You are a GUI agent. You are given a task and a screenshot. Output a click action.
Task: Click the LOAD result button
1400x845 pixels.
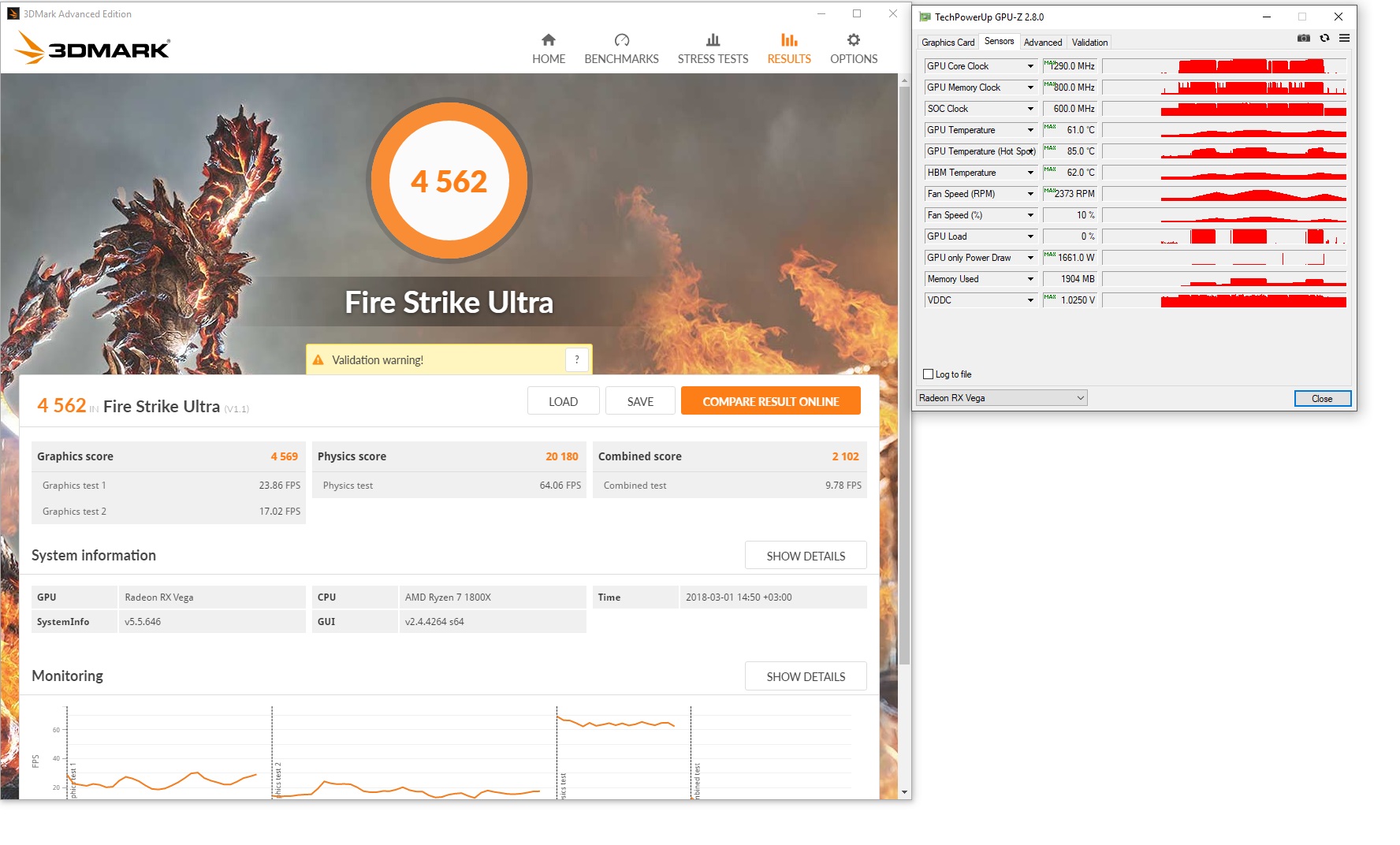click(563, 401)
